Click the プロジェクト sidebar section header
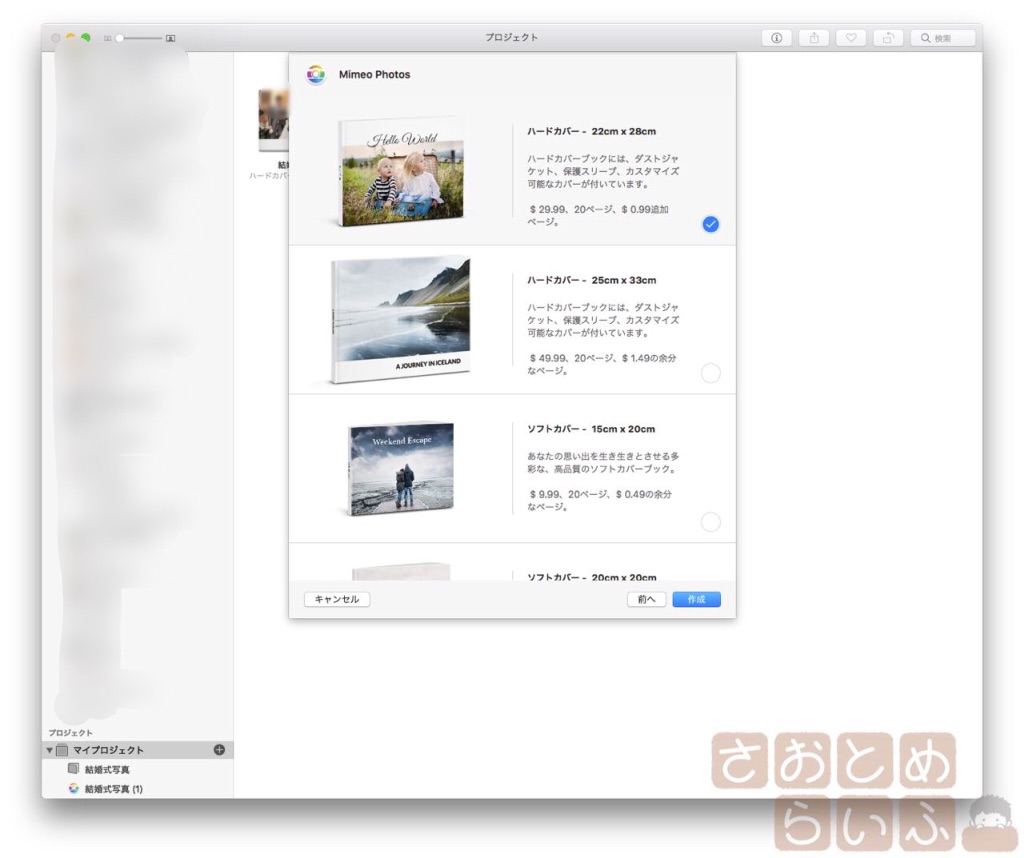Viewport: 1024px width, 858px height. point(71,733)
